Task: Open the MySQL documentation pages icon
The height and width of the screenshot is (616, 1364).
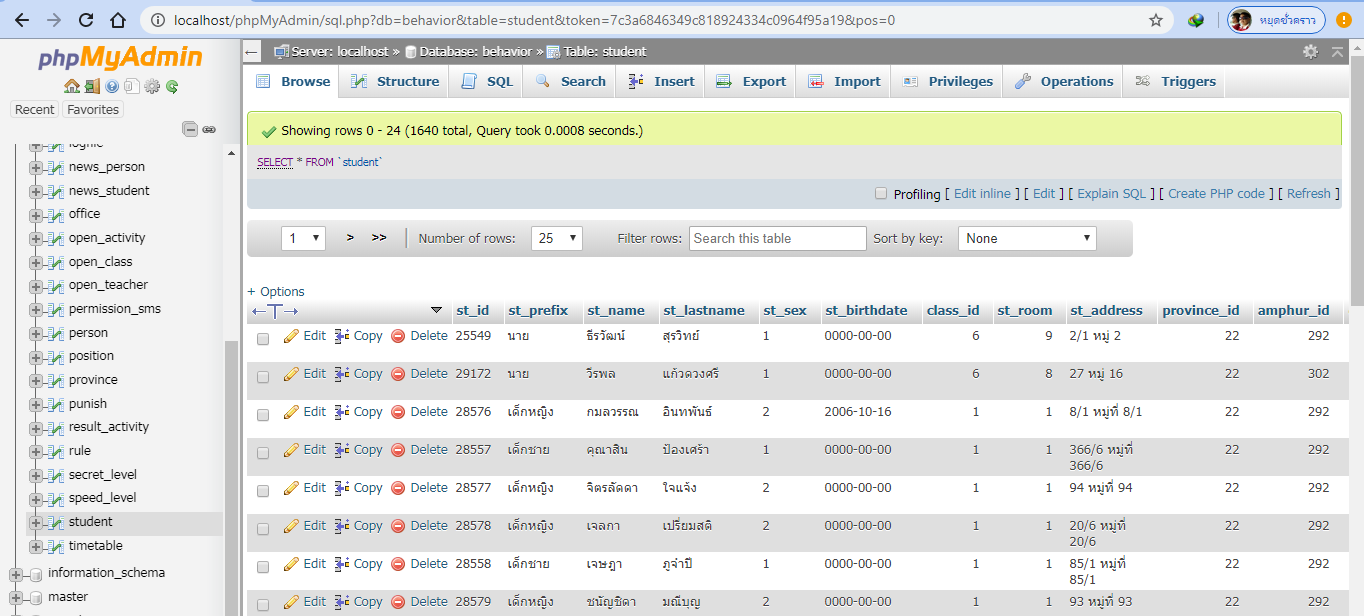Action: coord(131,87)
